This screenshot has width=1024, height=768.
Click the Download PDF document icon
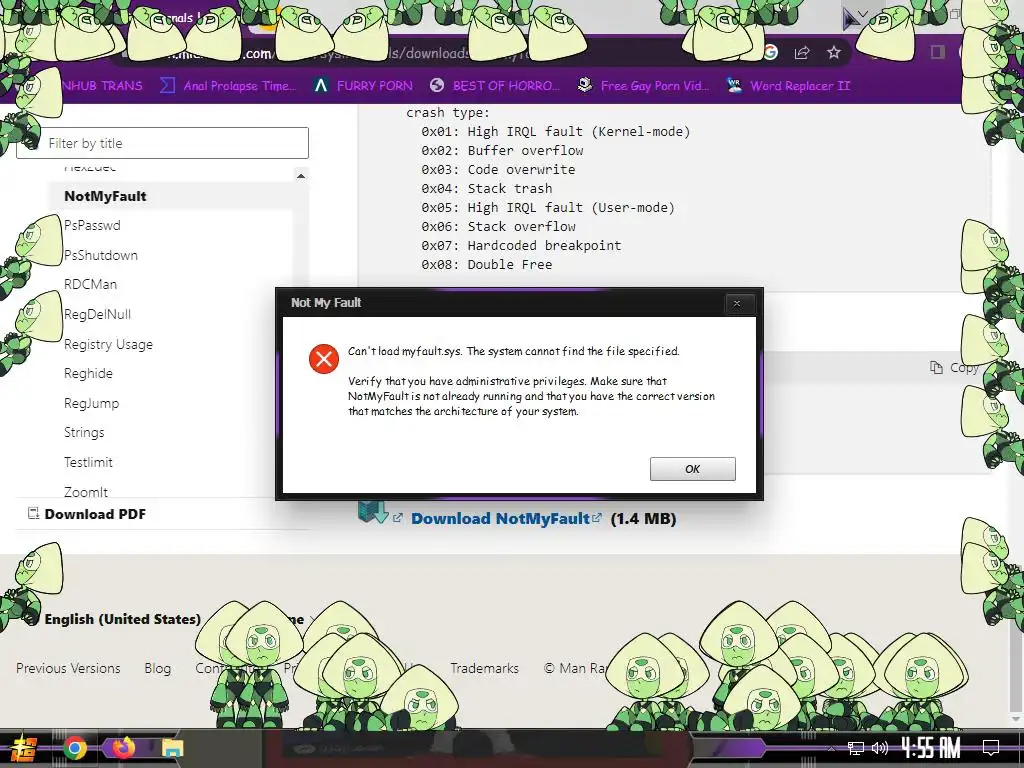[33, 513]
